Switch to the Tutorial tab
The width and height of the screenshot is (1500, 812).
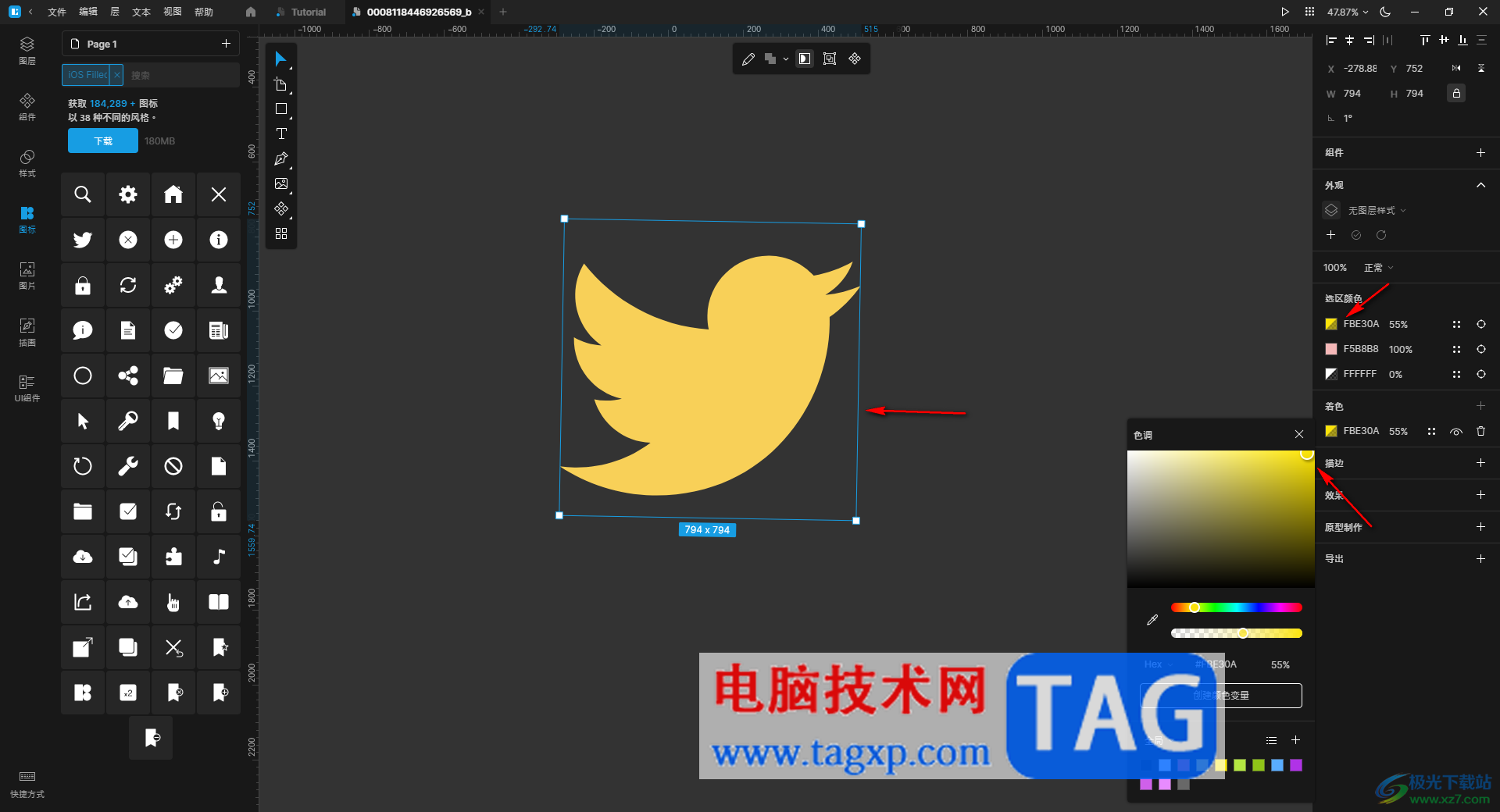click(302, 12)
